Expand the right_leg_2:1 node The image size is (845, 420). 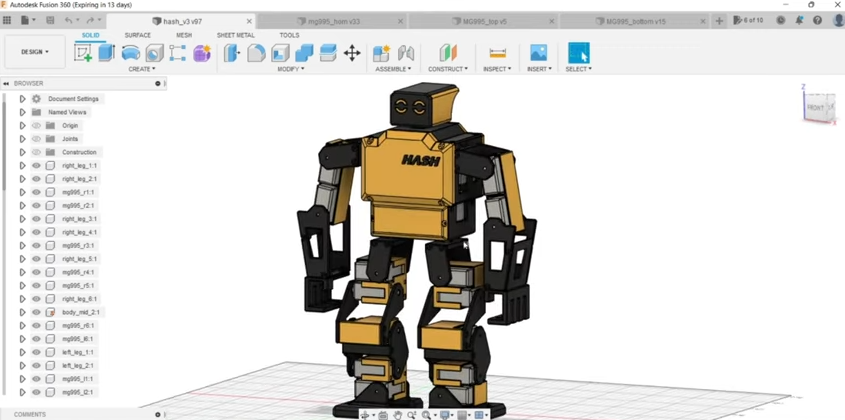tap(23, 179)
